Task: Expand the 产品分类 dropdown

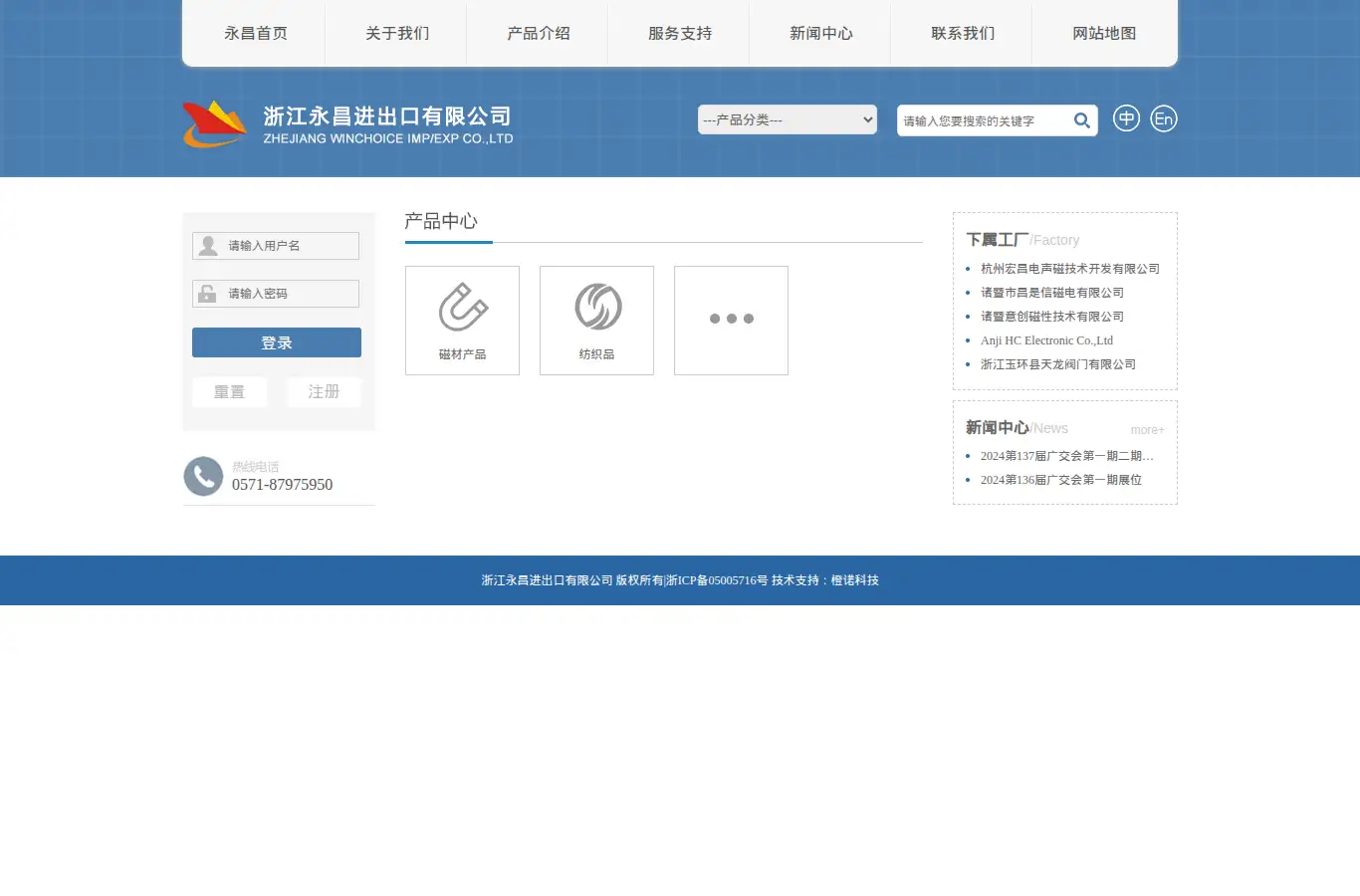Action: pos(787,119)
